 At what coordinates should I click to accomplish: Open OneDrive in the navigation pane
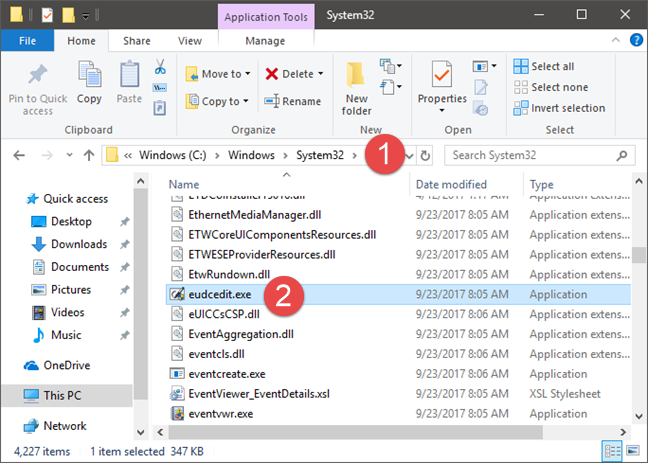(x=57, y=365)
